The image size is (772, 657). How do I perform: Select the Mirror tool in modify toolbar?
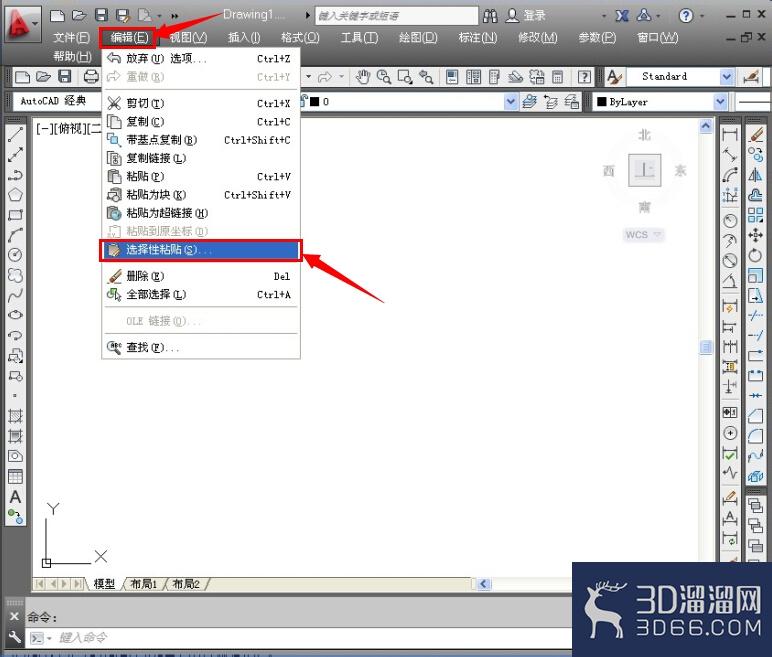tap(755, 175)
